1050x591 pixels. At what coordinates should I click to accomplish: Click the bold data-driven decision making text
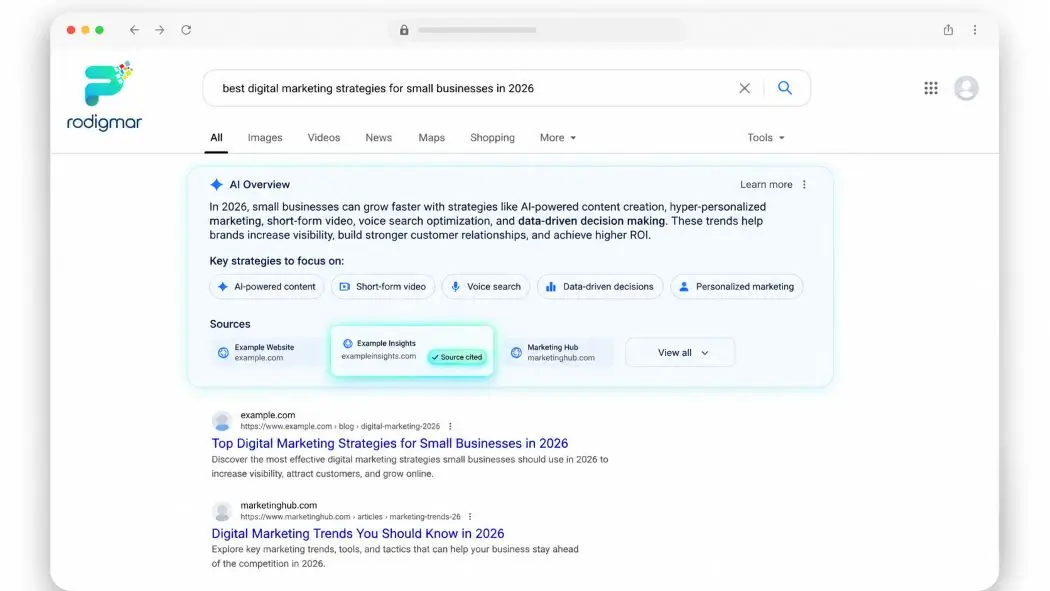591,221
